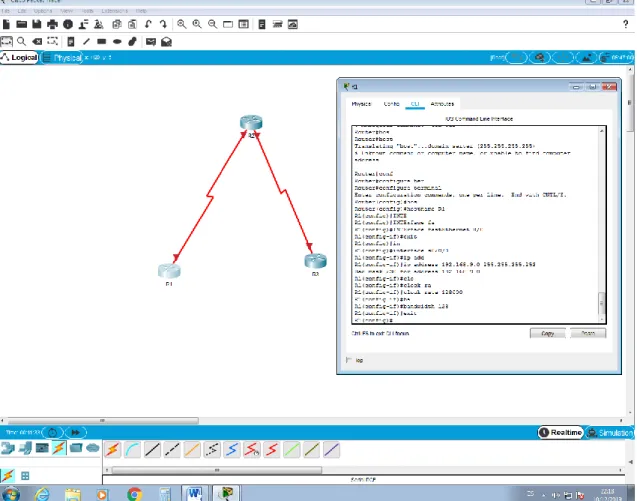Click the New file icon
The height and width of the screenshot is (501, 637).
pyautogui.click(x=6, y=24)
